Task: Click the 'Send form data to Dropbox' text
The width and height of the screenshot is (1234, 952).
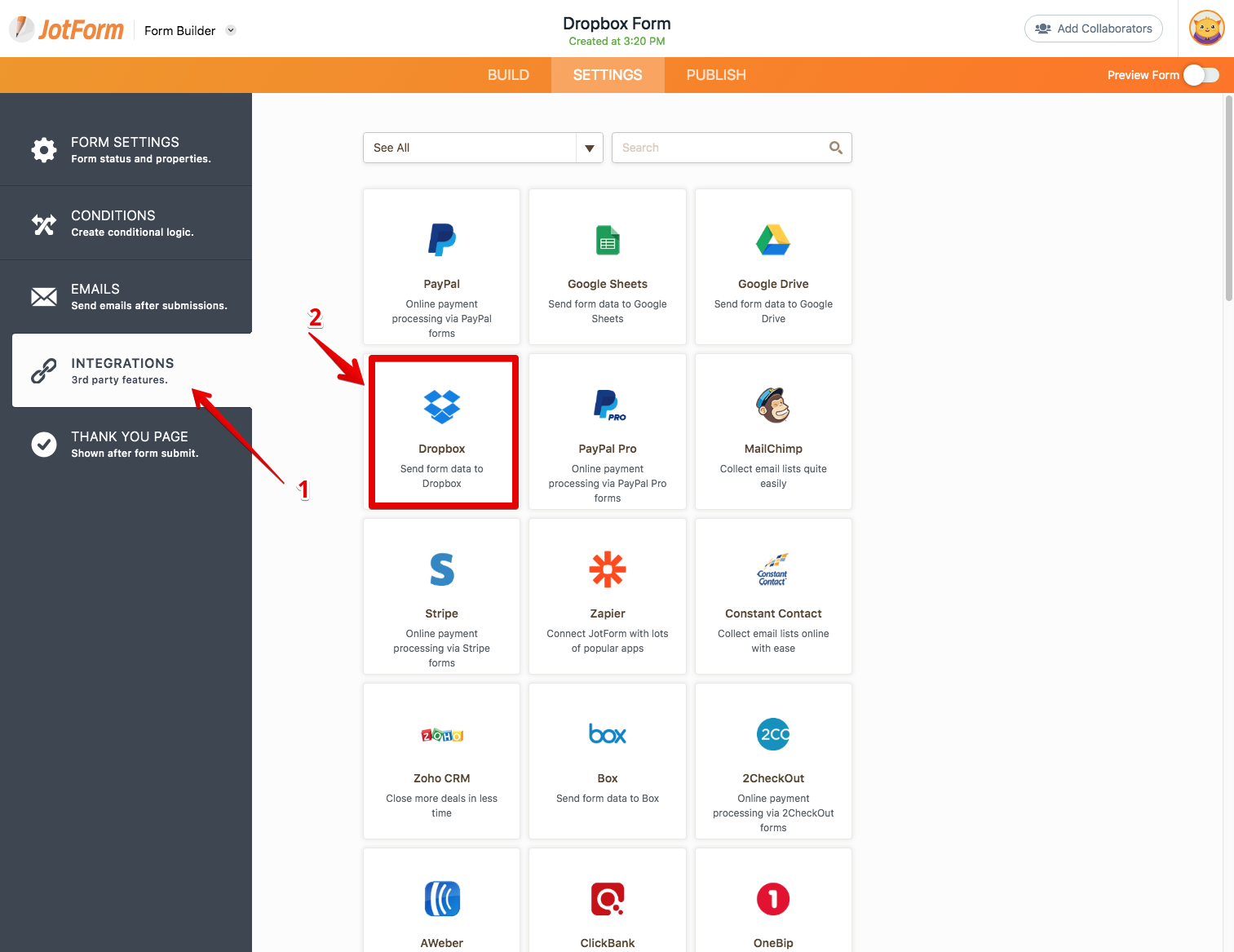Action: [x=442, y=476]
